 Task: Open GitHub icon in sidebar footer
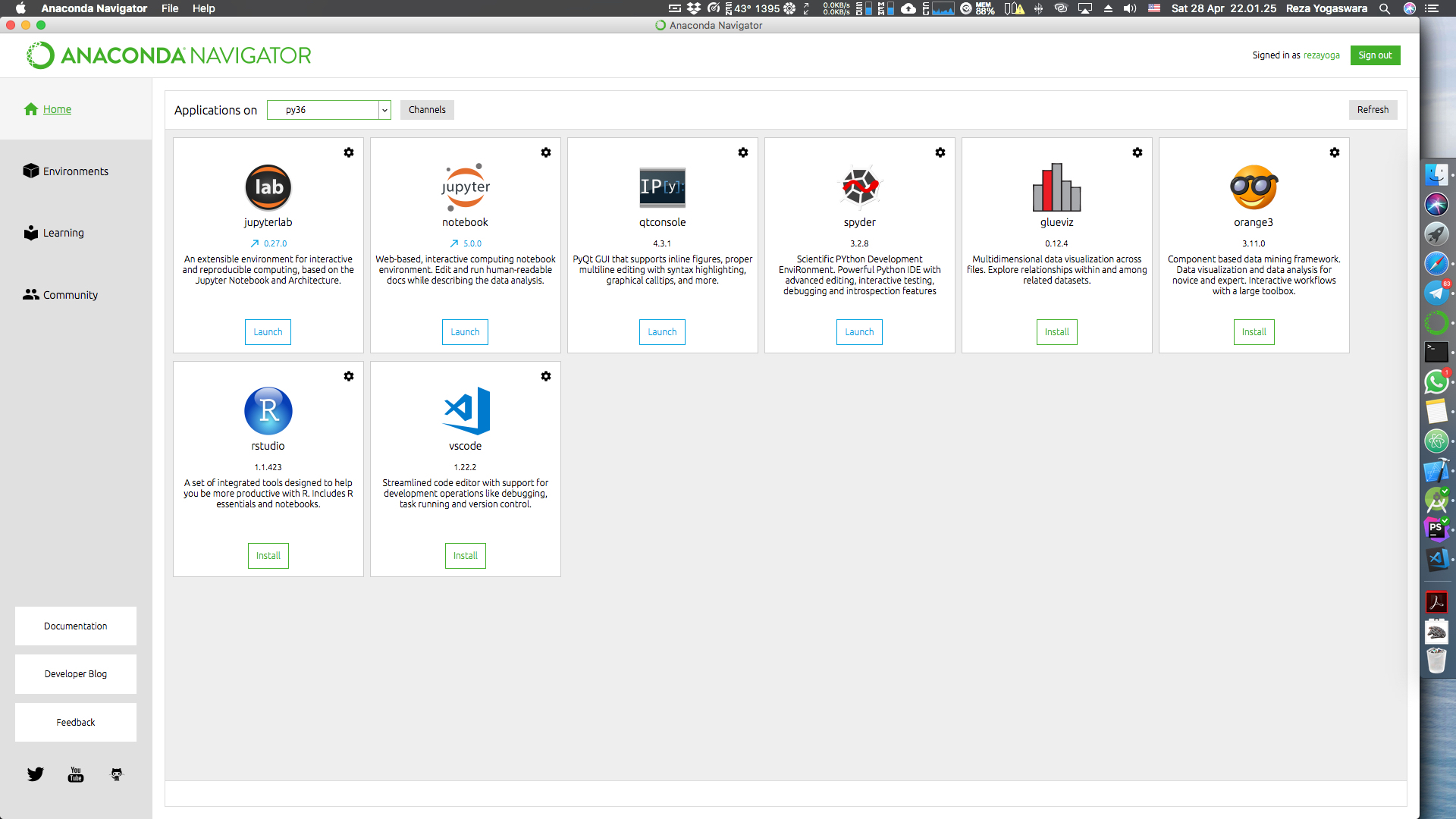coord(116,774)
